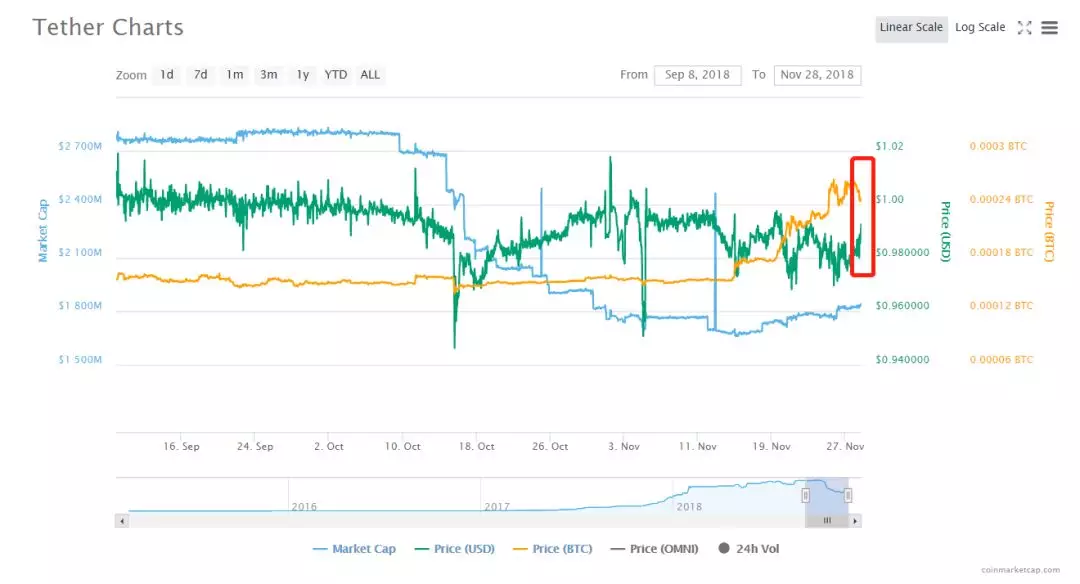Image resolution: width=1080 pixels, height=584 pixels.
Task: Set zoom range to 7d
Action: (x=200, y=74)
